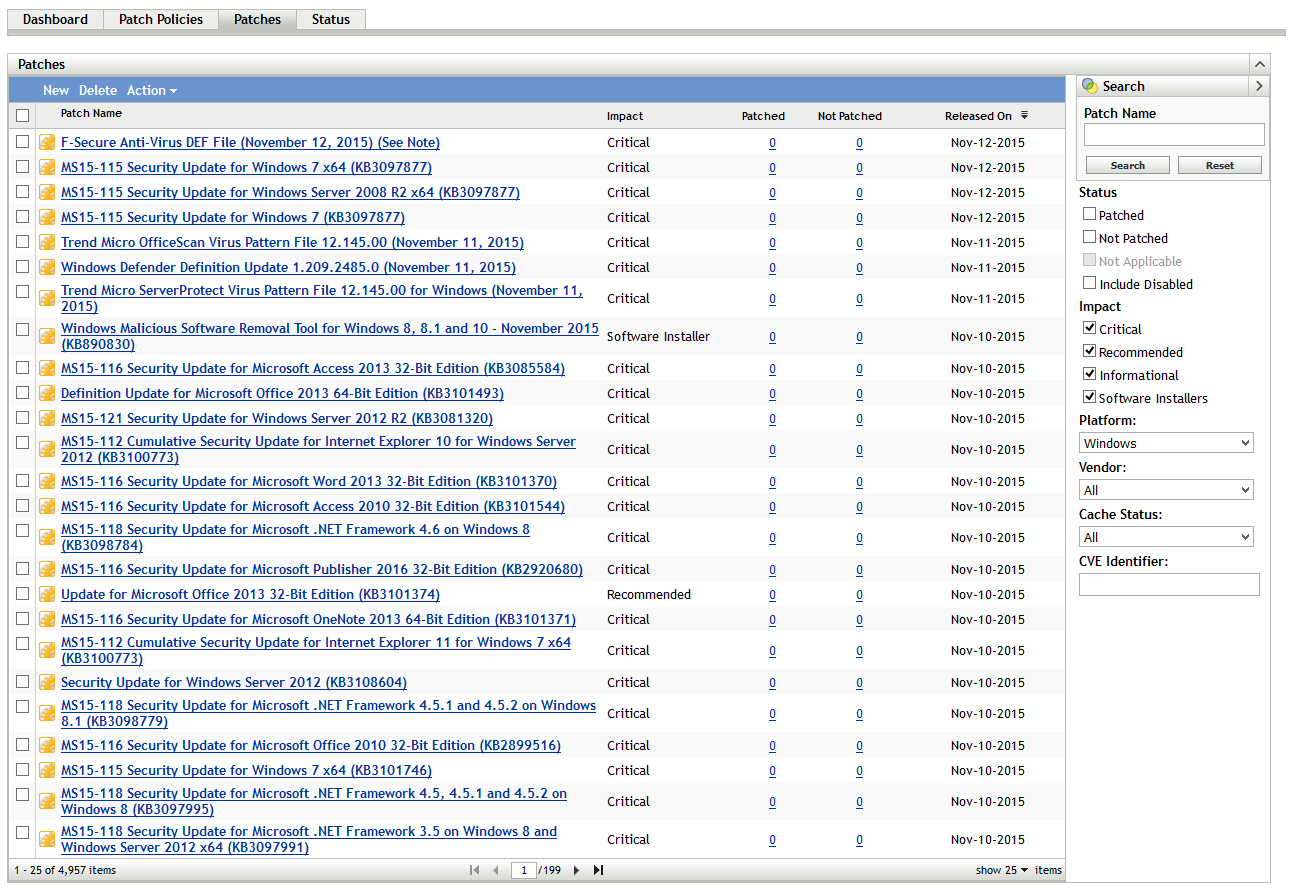The height and width of the screenshot is (893, 1293).
Task: Enable the Not Patched status filter
Action: click(1090, 237)
